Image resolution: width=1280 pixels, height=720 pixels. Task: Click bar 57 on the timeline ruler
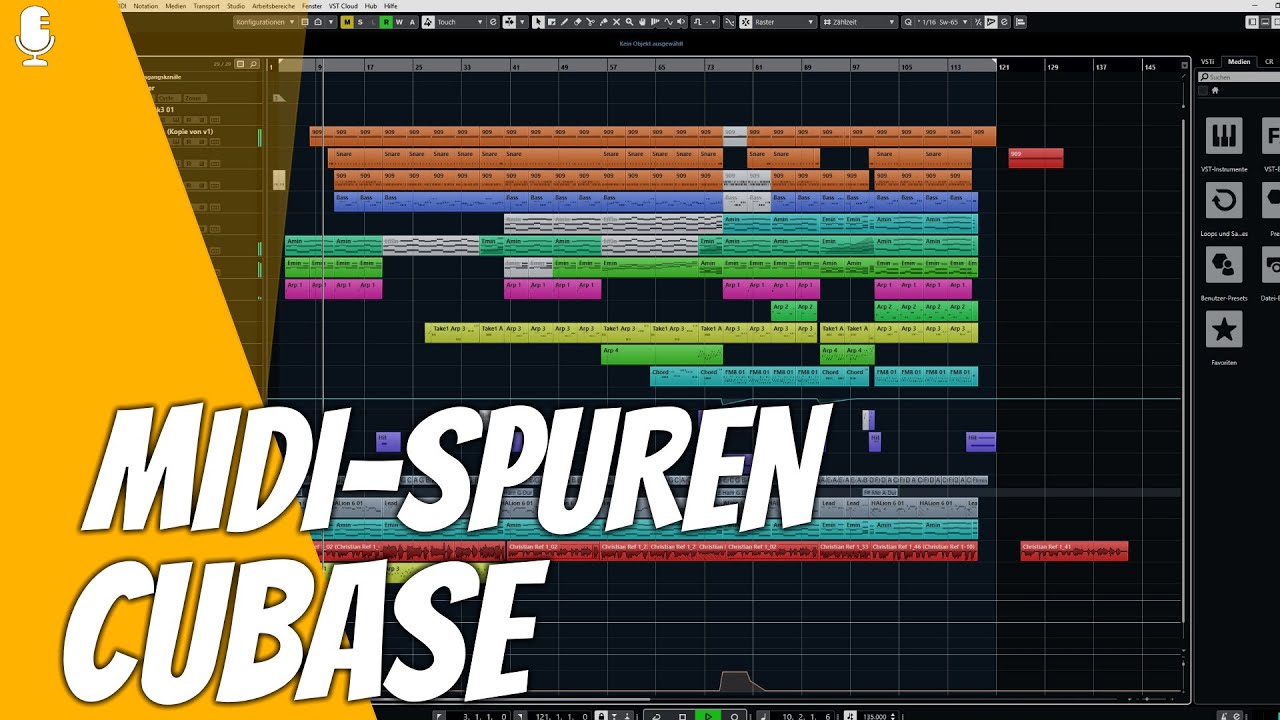click(613, 67)
